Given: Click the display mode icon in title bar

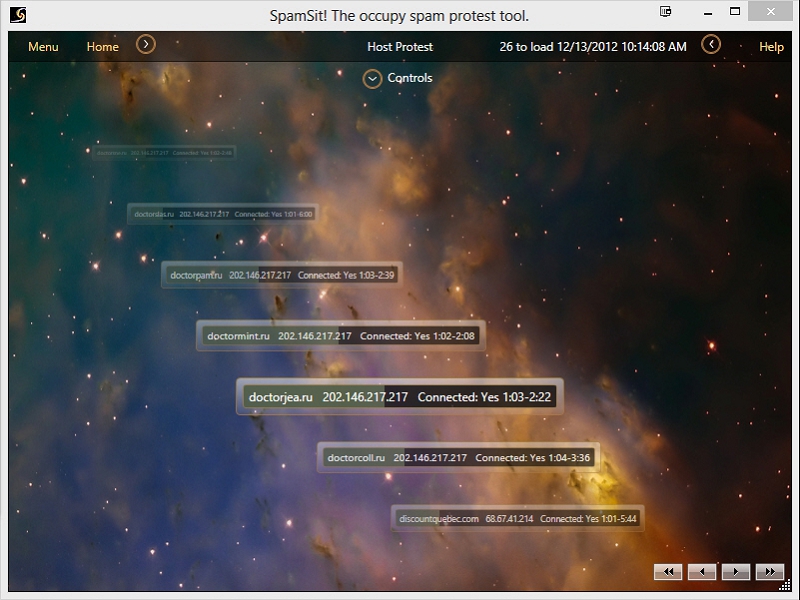Looking at the screenshot, I should tap(666, 11).
